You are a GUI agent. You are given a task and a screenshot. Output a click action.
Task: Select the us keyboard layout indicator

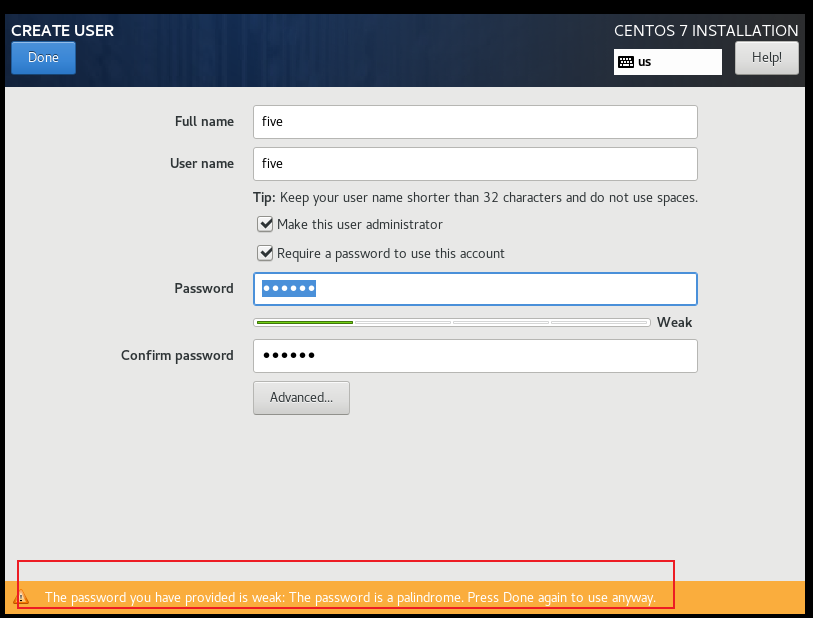(667, 62)
